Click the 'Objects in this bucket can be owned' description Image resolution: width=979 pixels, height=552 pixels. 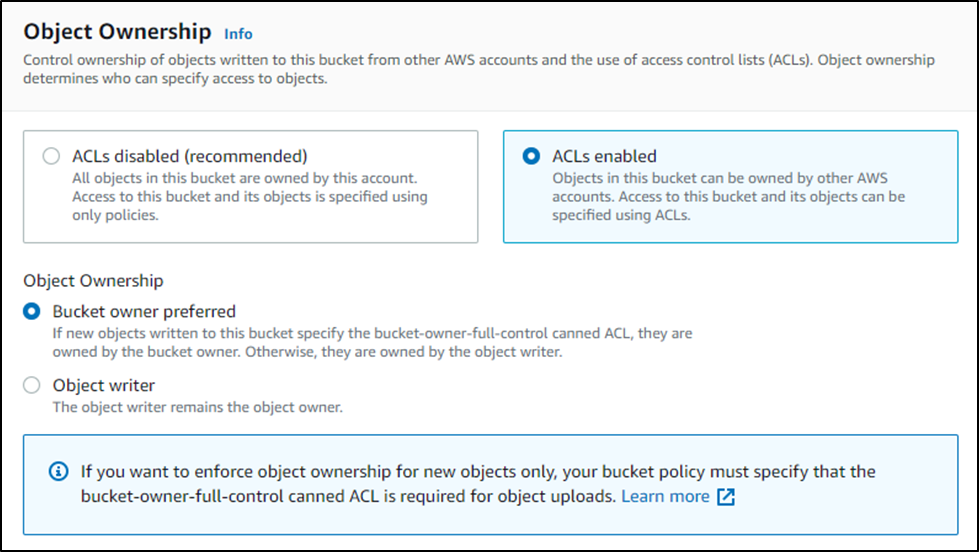tap(729, 196)
